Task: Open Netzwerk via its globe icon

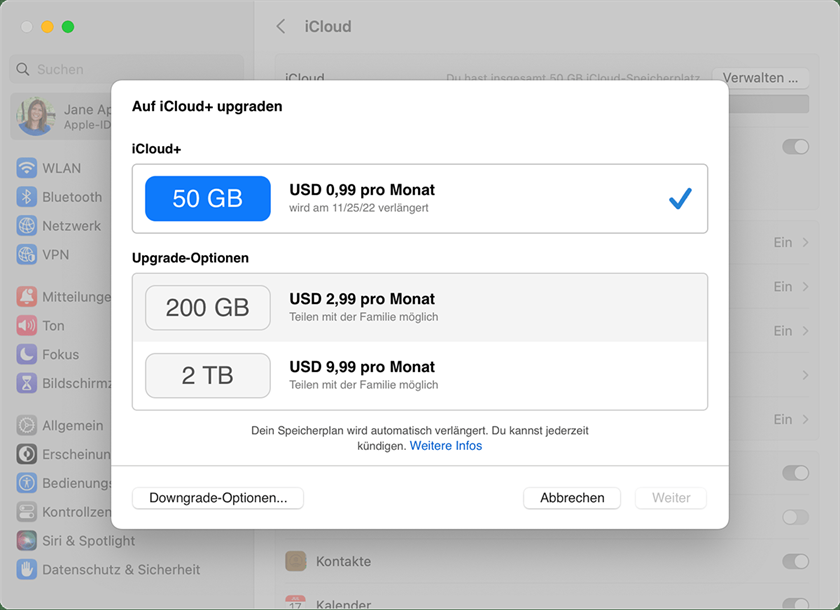Action: click(27, 226)
